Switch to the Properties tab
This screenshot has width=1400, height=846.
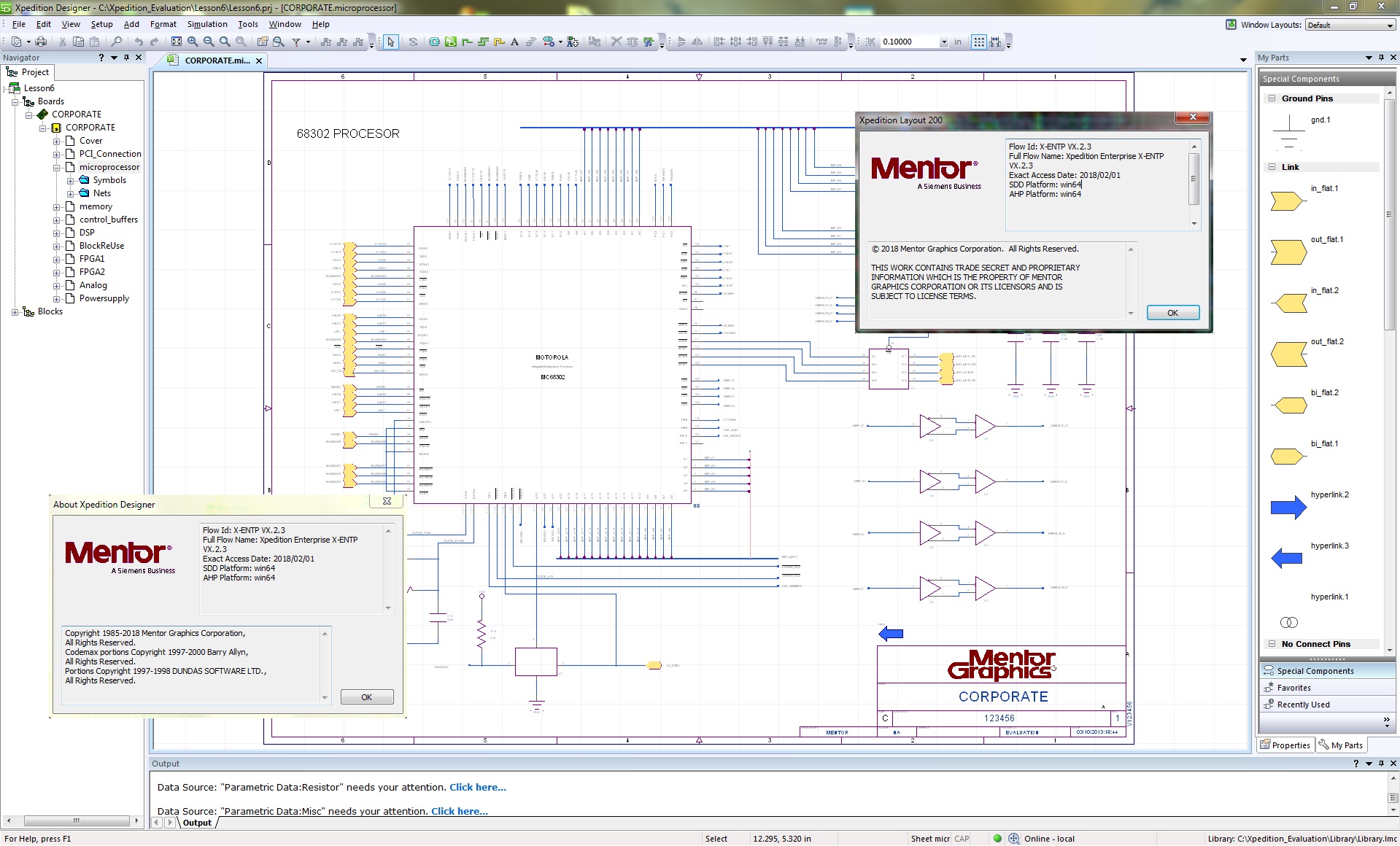[1285, 745]
